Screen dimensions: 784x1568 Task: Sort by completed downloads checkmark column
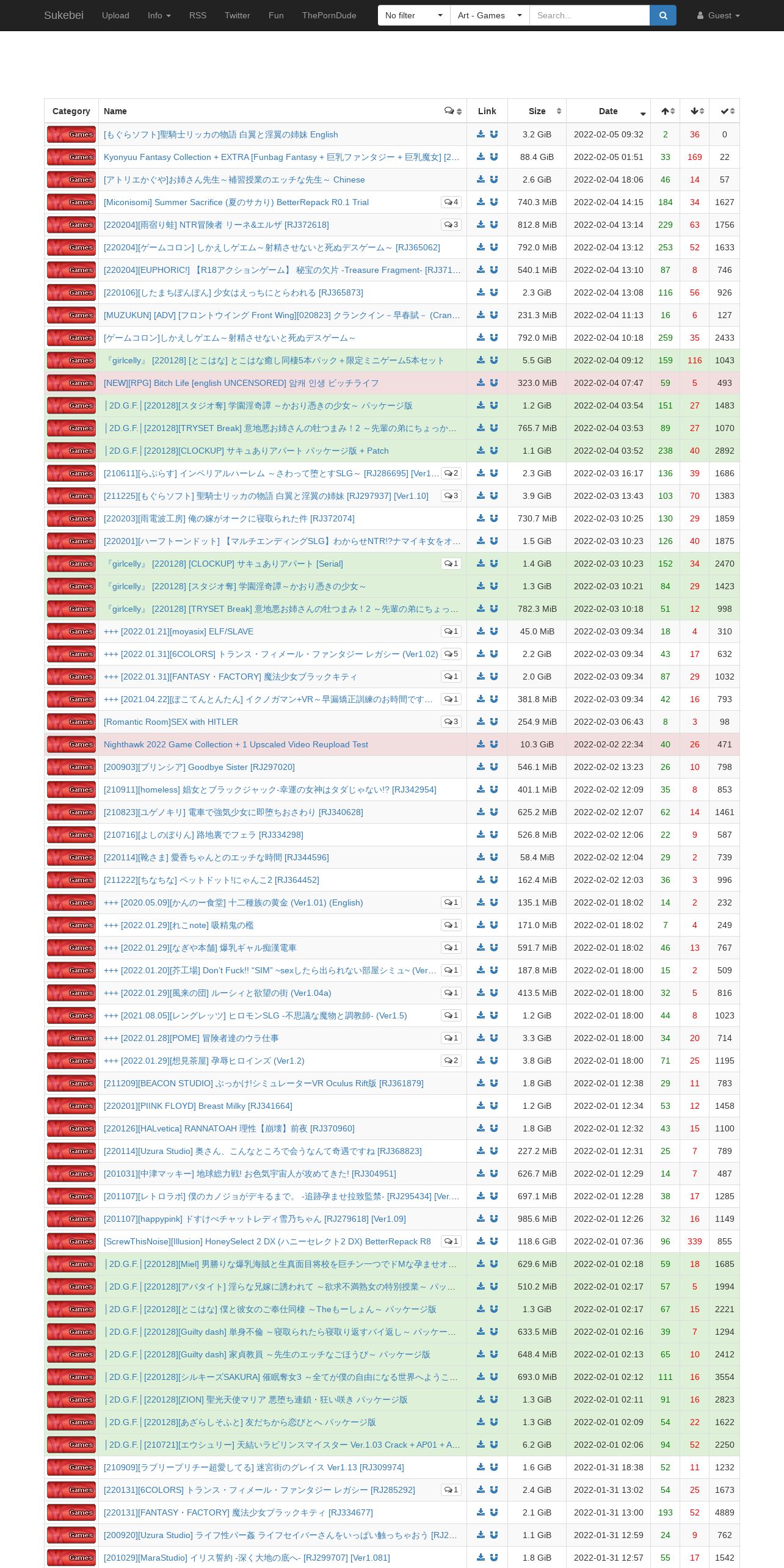725,111
